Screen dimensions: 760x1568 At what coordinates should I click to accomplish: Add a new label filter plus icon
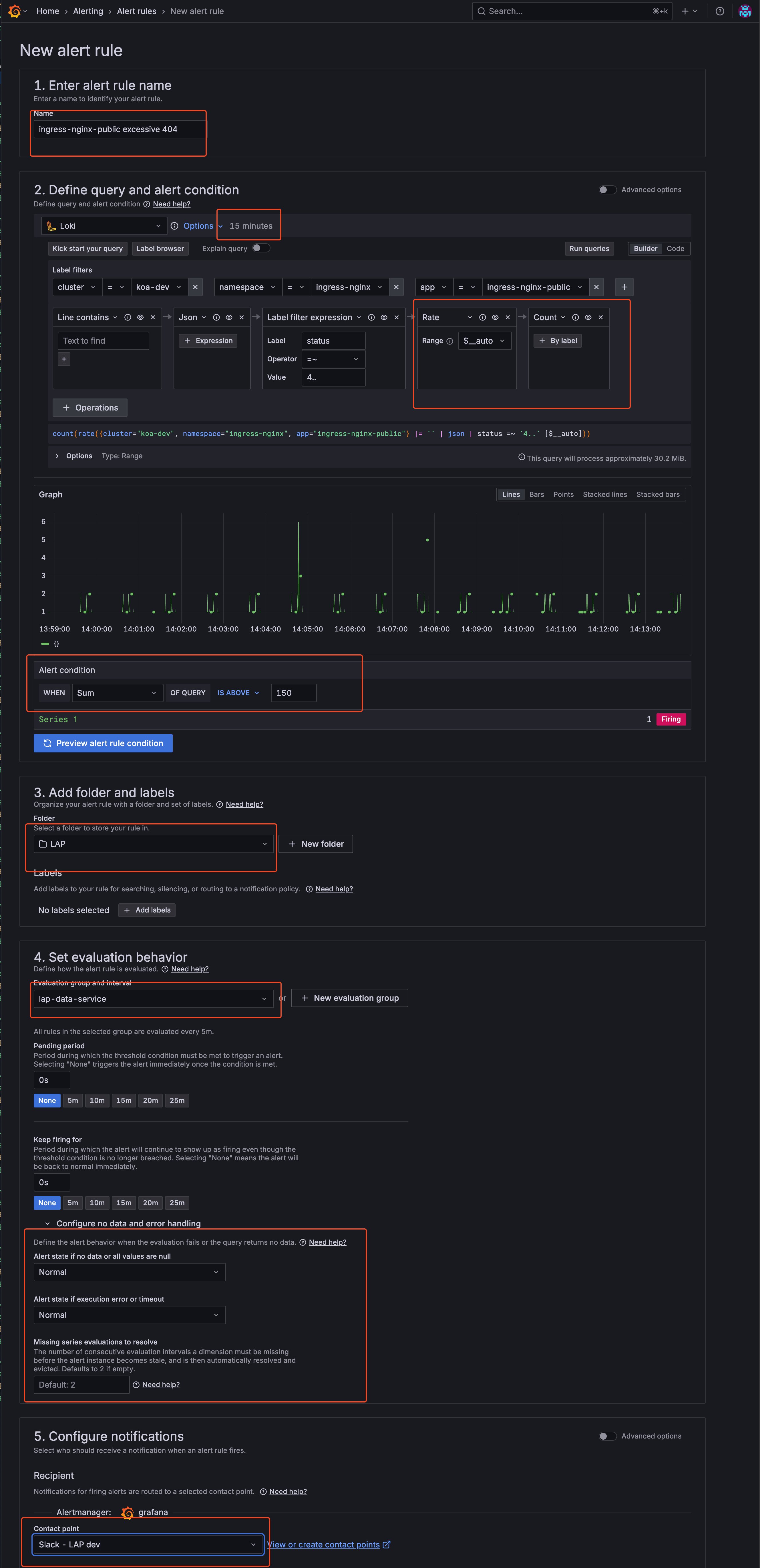(x=624, y=287)
